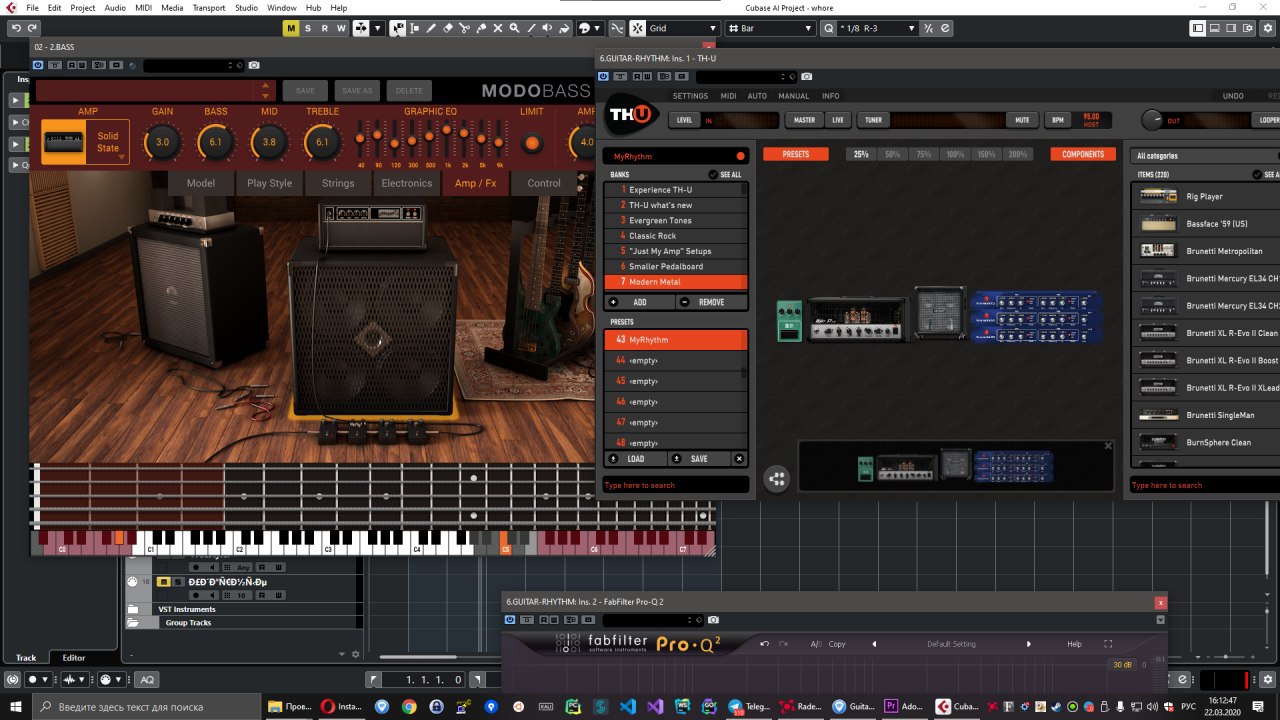Viewport: 1280px width, 720px height.
Task: Select the Brunetti Metropolitan amp
Action: pos(1206,251)
